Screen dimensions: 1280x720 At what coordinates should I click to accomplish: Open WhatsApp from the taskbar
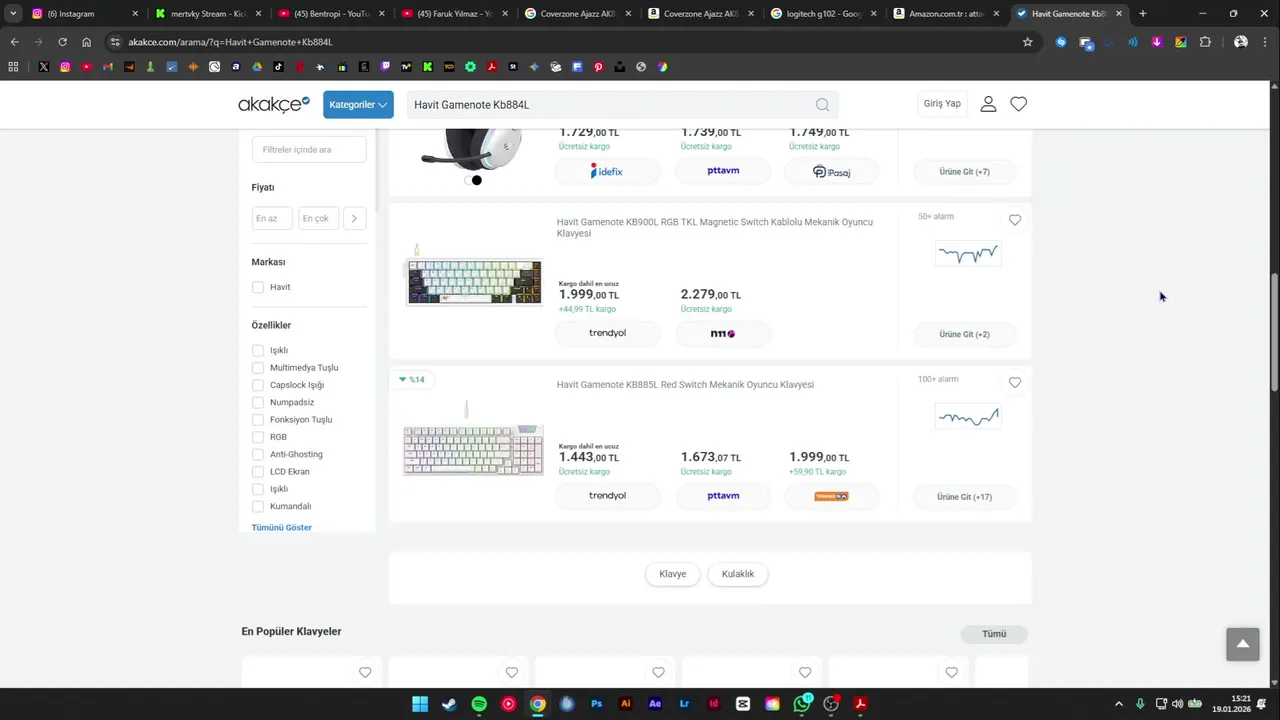[x=802, y=704]
